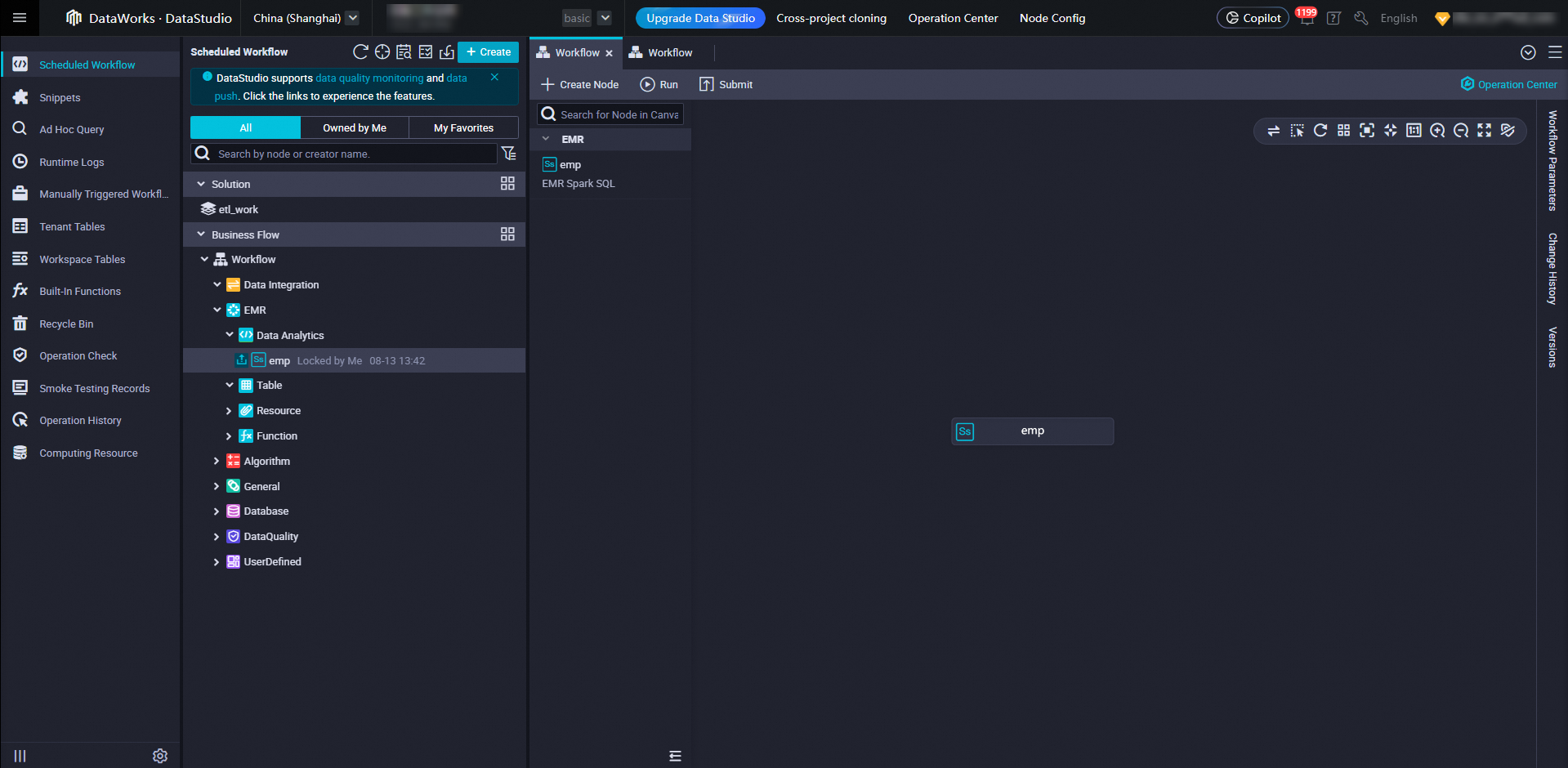Image resolution: width=1568 pixels, height=768 pixels.
Task: Click the locate crosshair icon in Scheduled Workflow header
Action: click(x=382, y=52)
